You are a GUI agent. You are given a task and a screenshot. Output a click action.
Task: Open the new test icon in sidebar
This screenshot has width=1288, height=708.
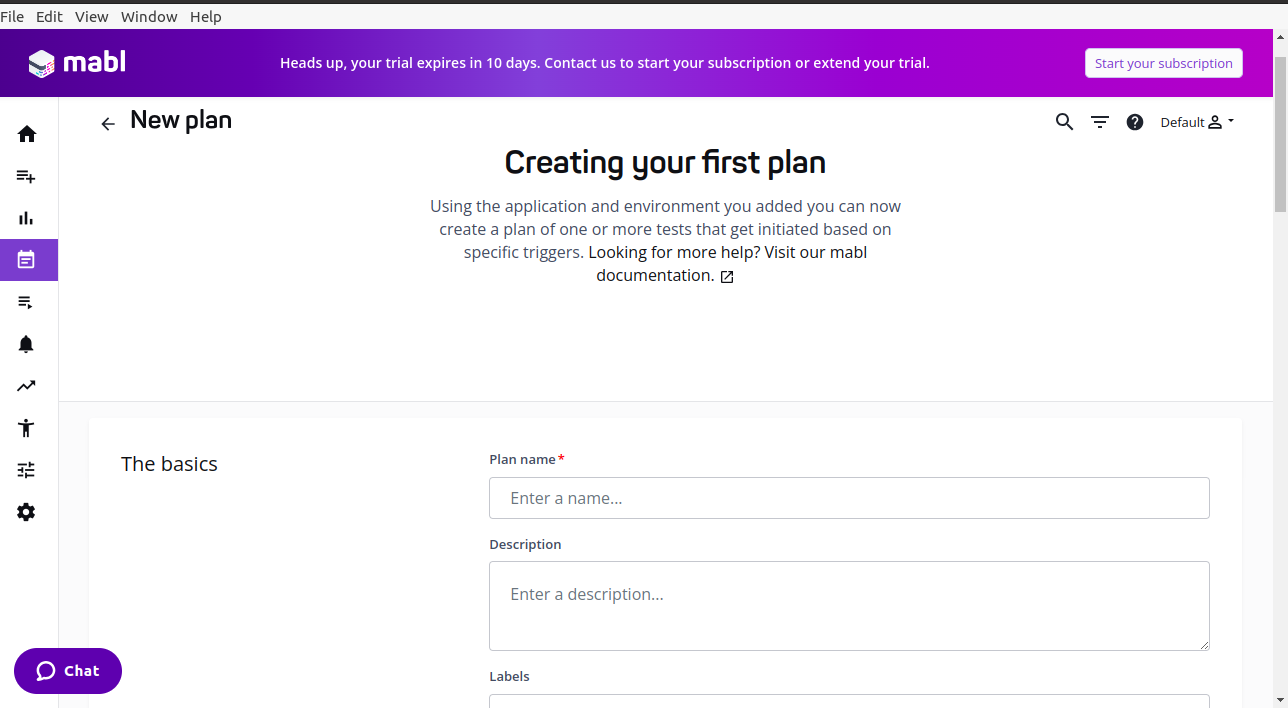point(27,176)
